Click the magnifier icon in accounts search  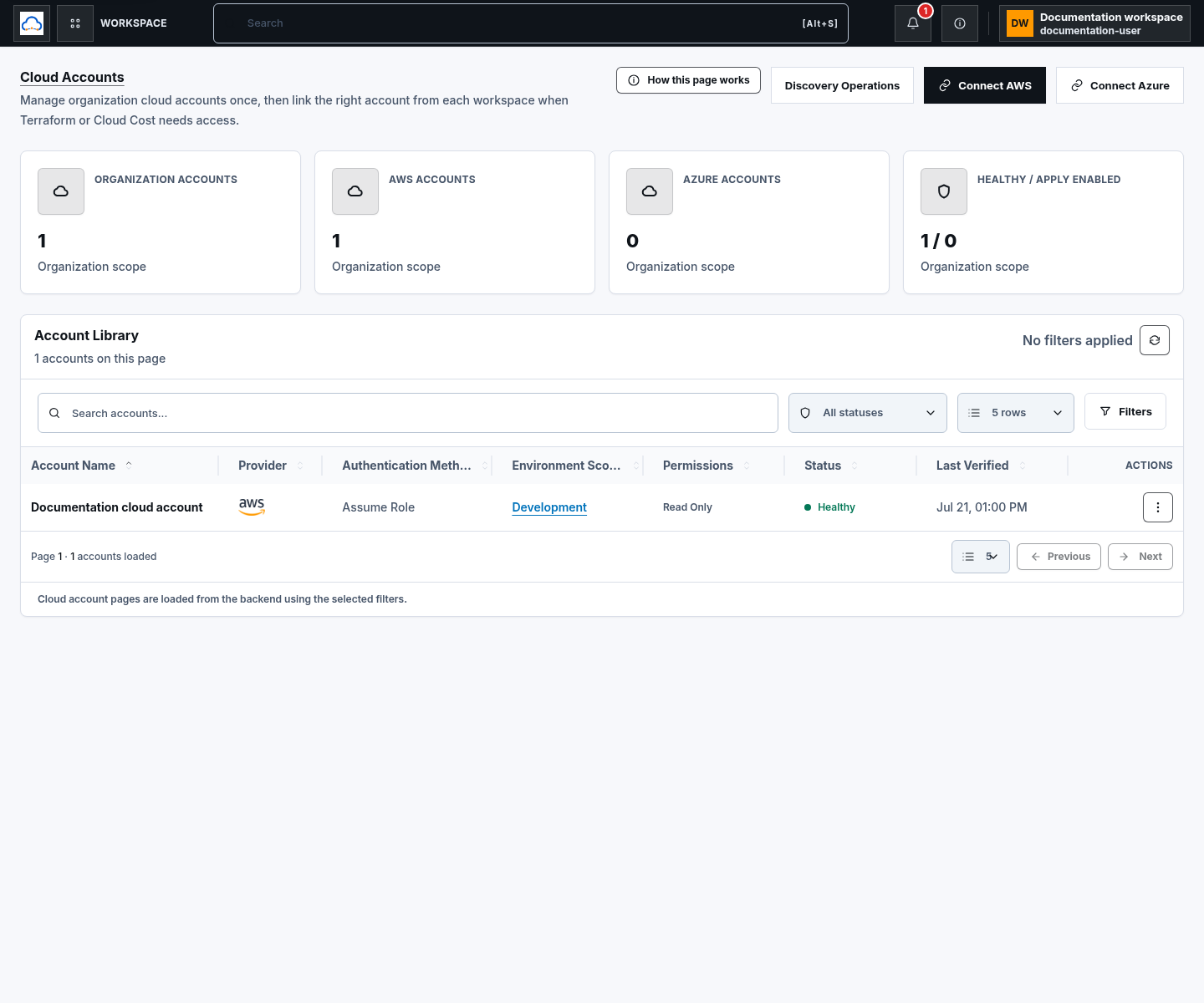point(54,413)
